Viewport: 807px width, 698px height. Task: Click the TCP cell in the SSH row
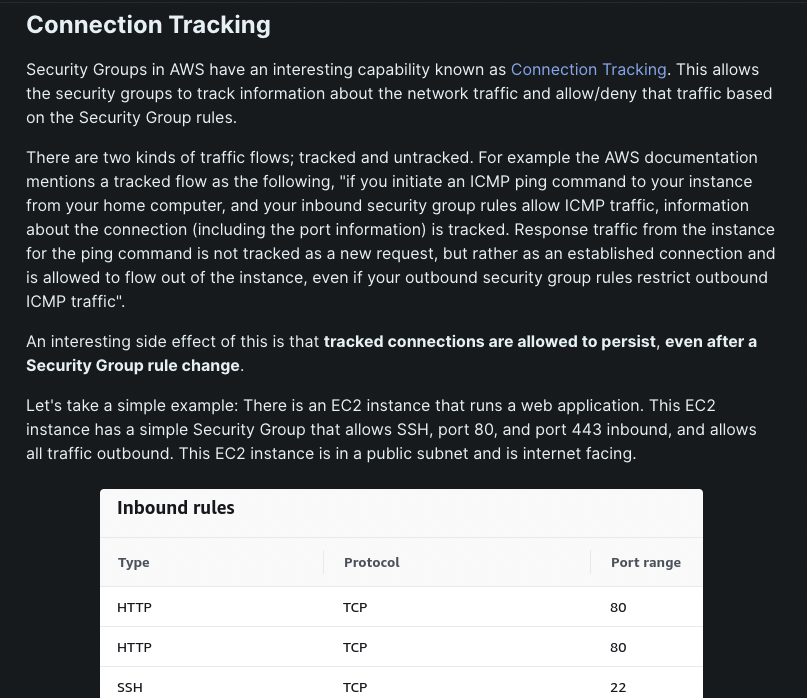(355, 687)
